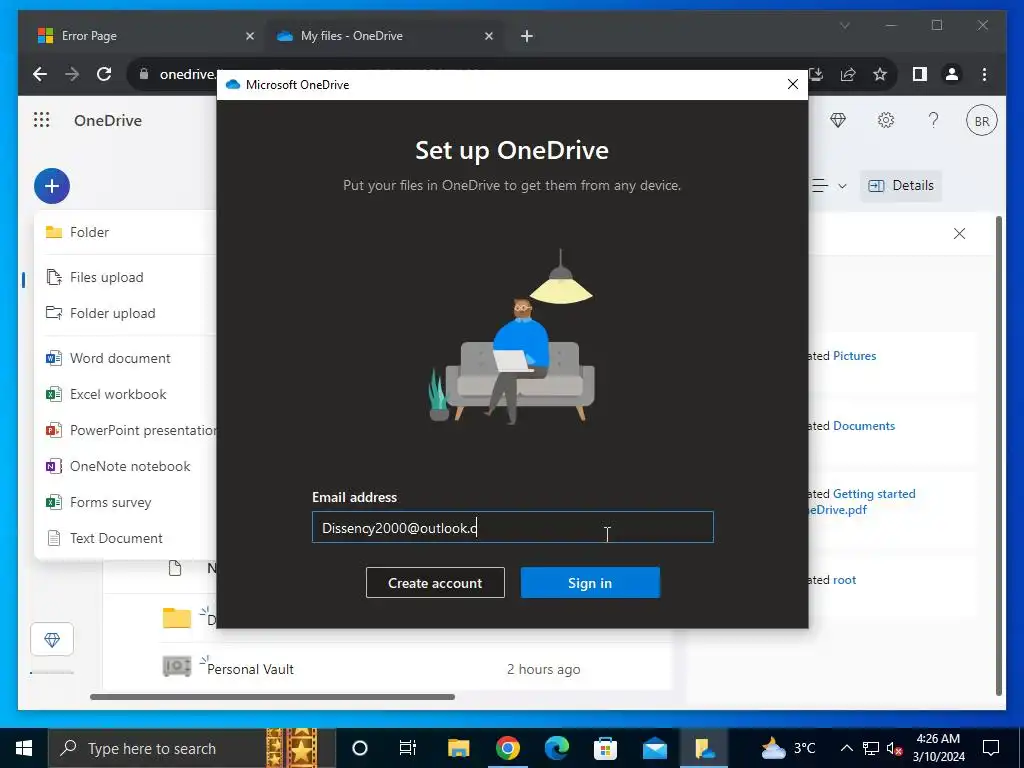Open Google Chrome from taskbar

tap(507, 748)
